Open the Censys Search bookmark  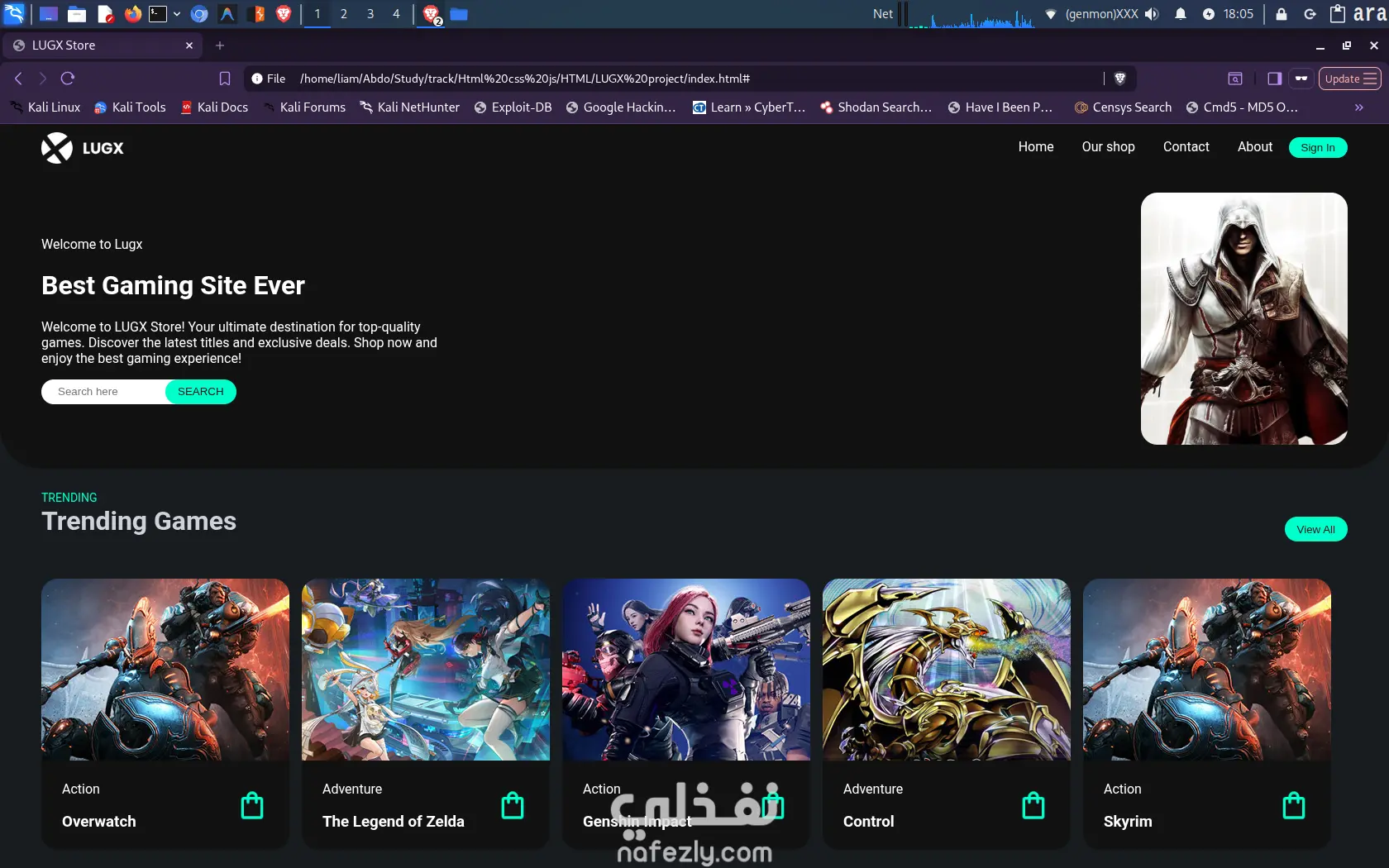point(1123,107)
